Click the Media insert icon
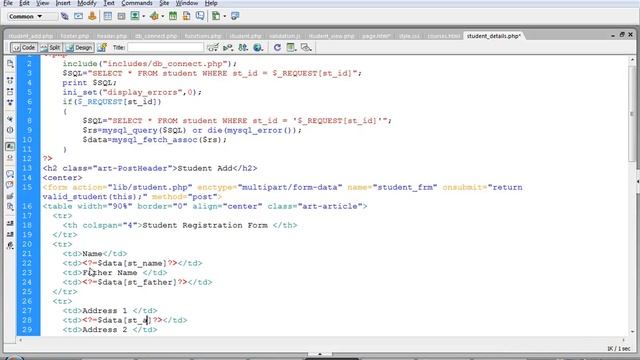The width and height of the screenshot is (640, 360). [x=154, y=16]
